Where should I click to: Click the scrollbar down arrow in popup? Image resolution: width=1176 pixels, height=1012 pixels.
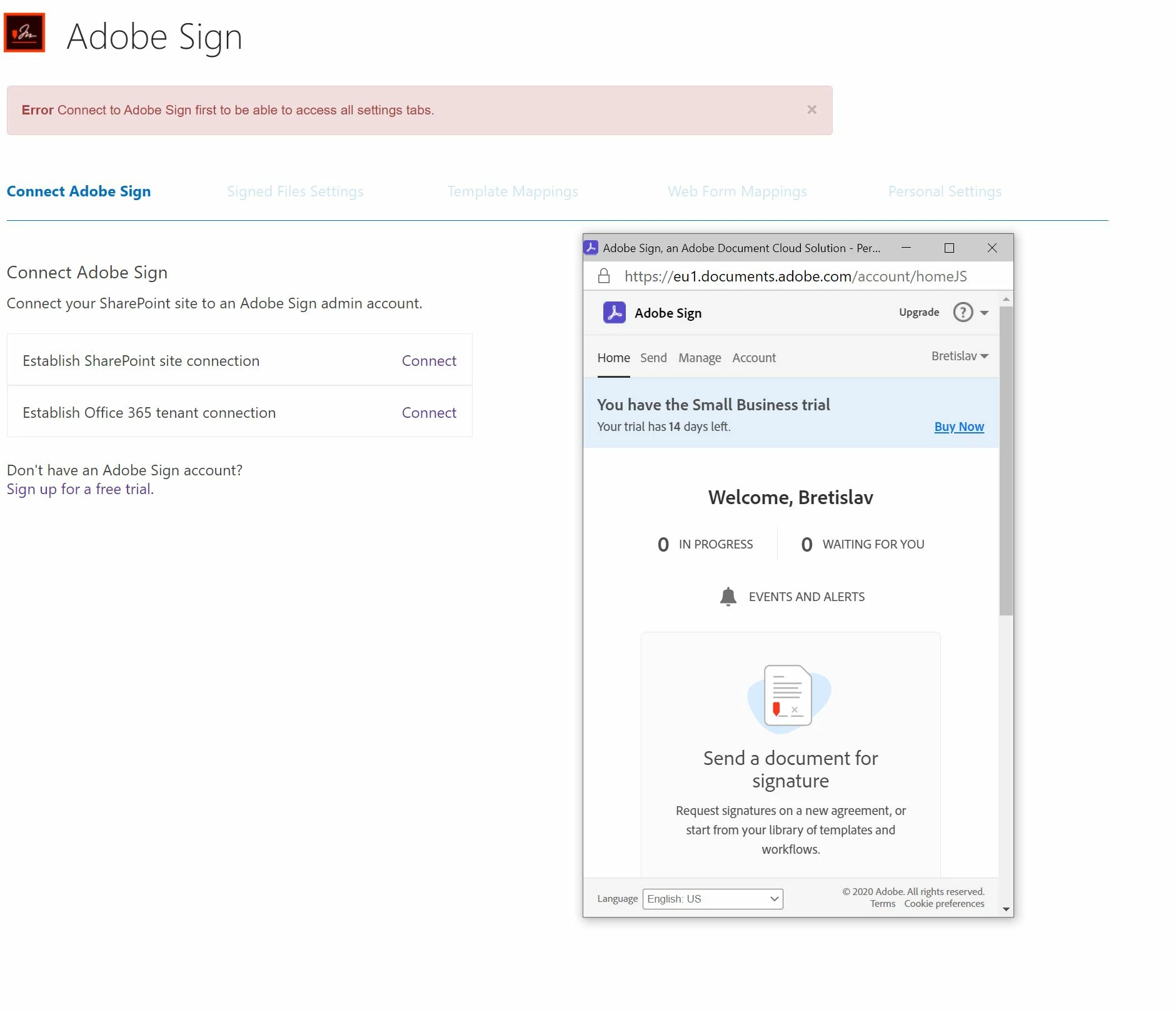pyautogui.click(x=1006, y=909)
